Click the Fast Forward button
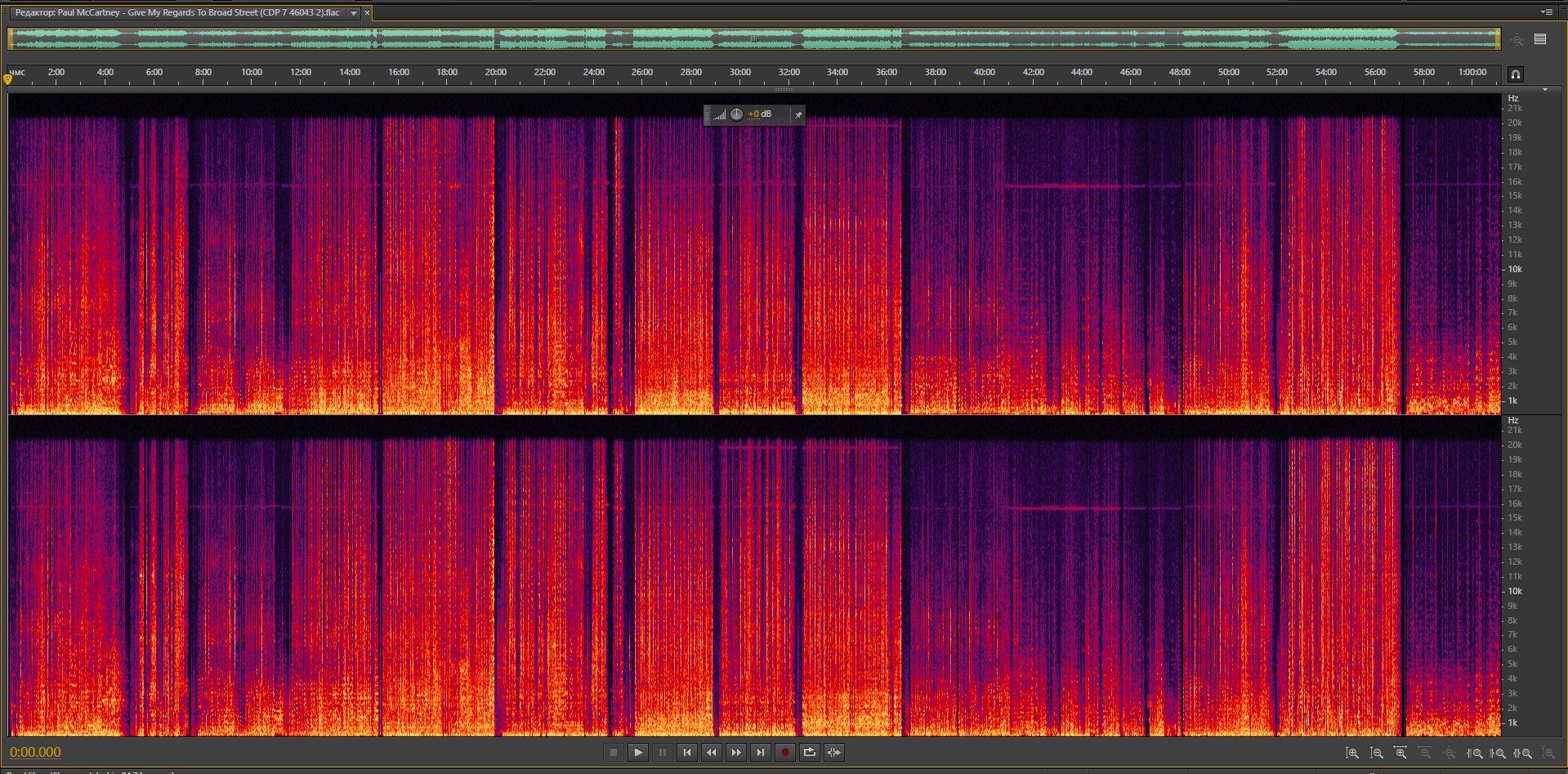Viewport: 1568px width, 774px height. 735,753
